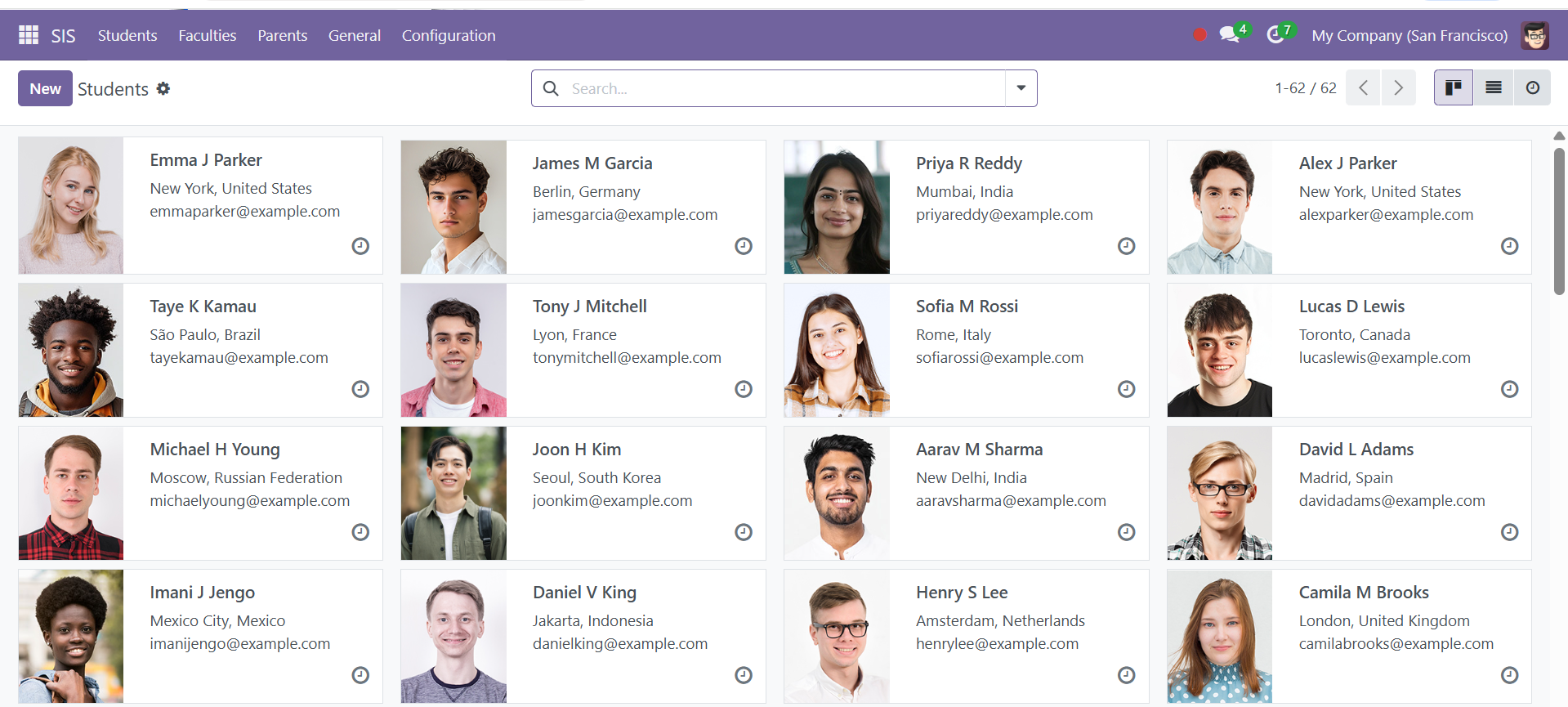Open activity clock on Priya R Reddy card
Image resolution: width=1568 pixels, height=707 pixels.
[x=1127, y=246]
